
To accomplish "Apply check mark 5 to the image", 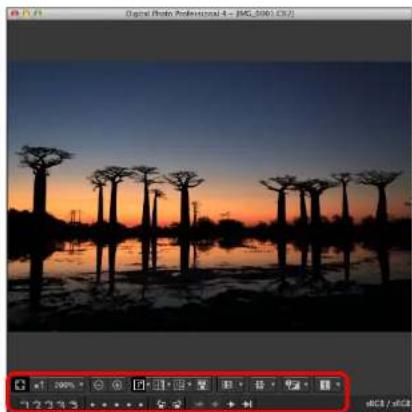I will (x=73, y=405).
